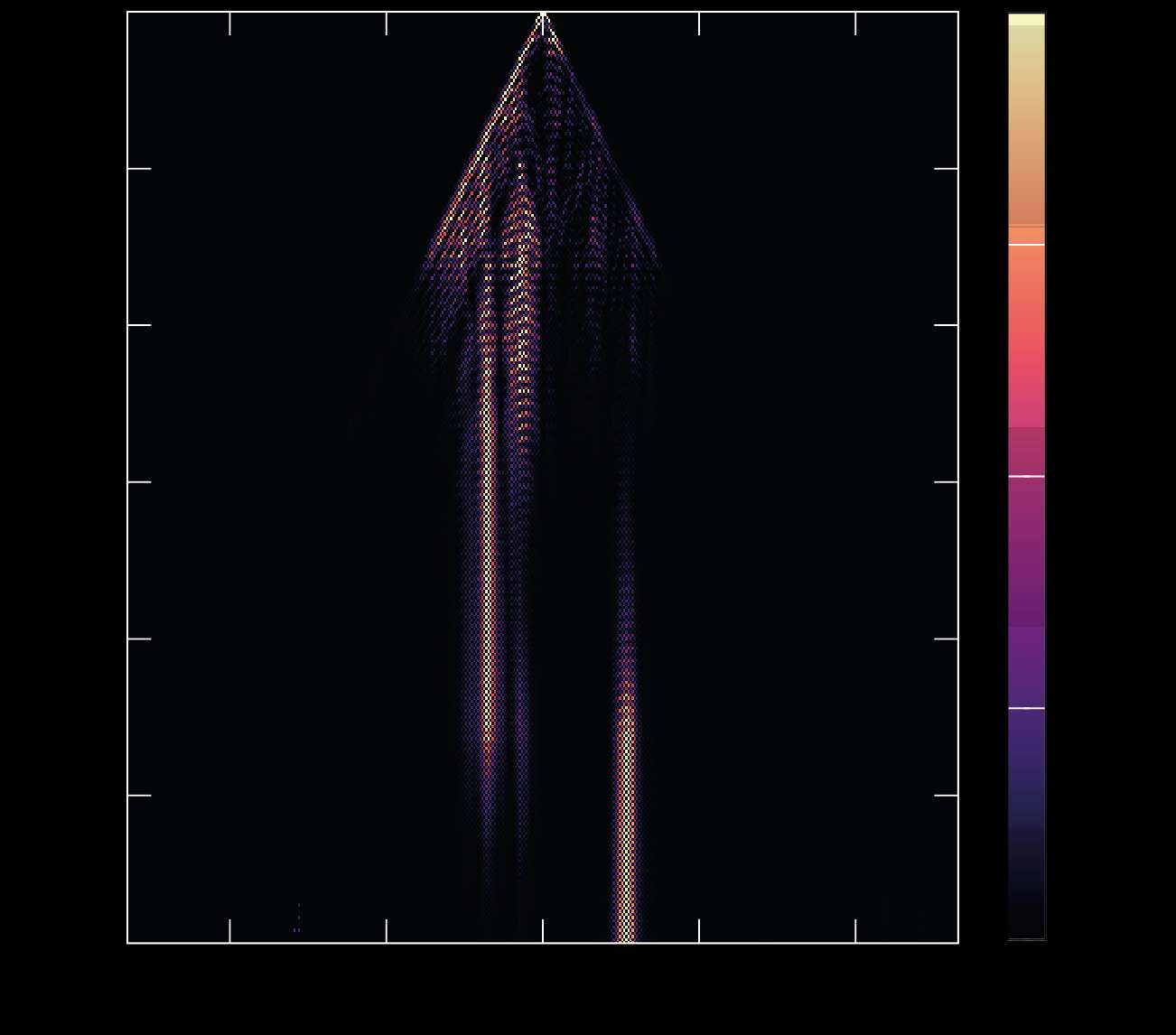Click the leftmost tick mark on the bottom axis
This screenshot has width=1176, height=1035.
pos(230,931)
